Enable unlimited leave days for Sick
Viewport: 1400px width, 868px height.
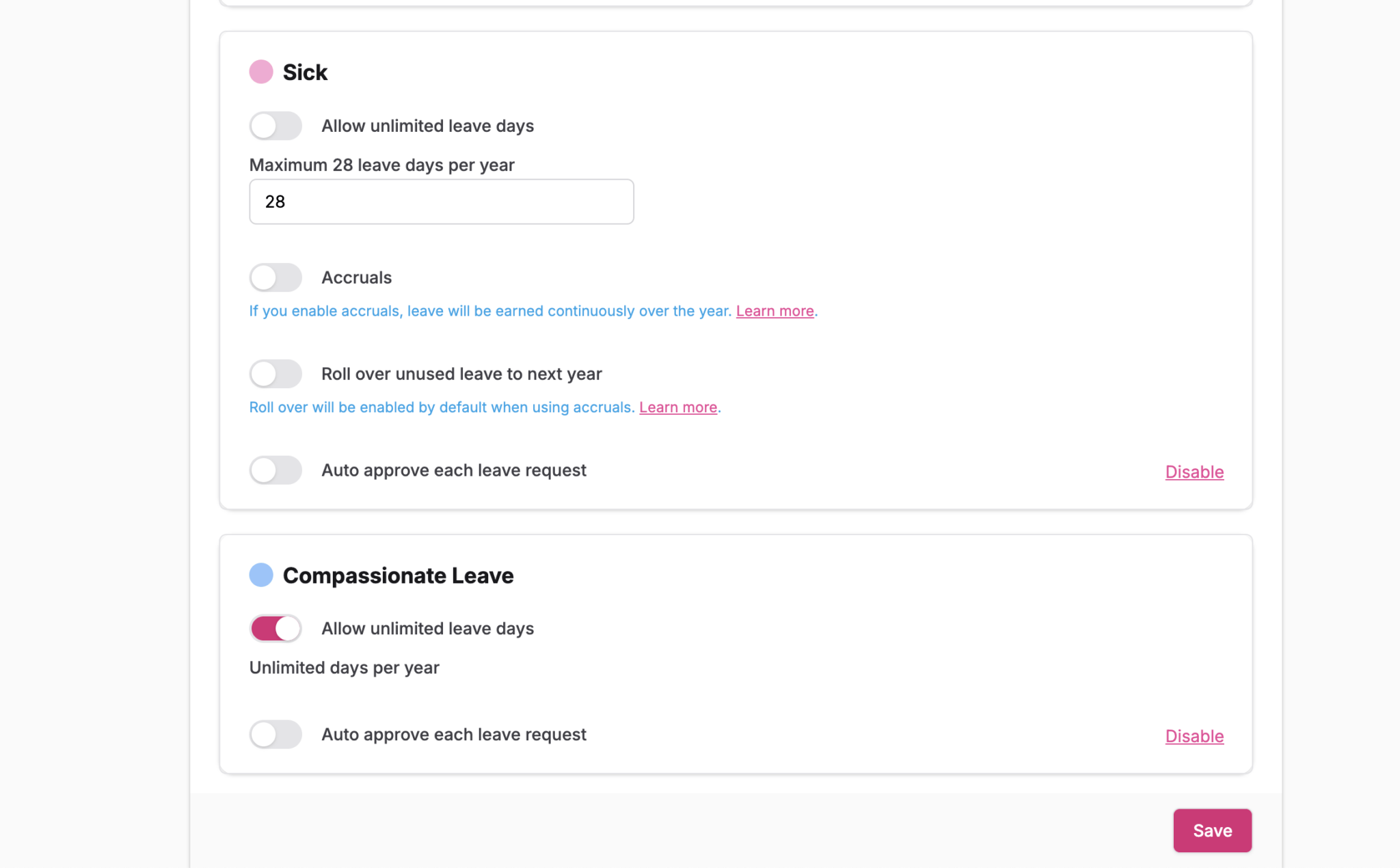tap(275, 125)
